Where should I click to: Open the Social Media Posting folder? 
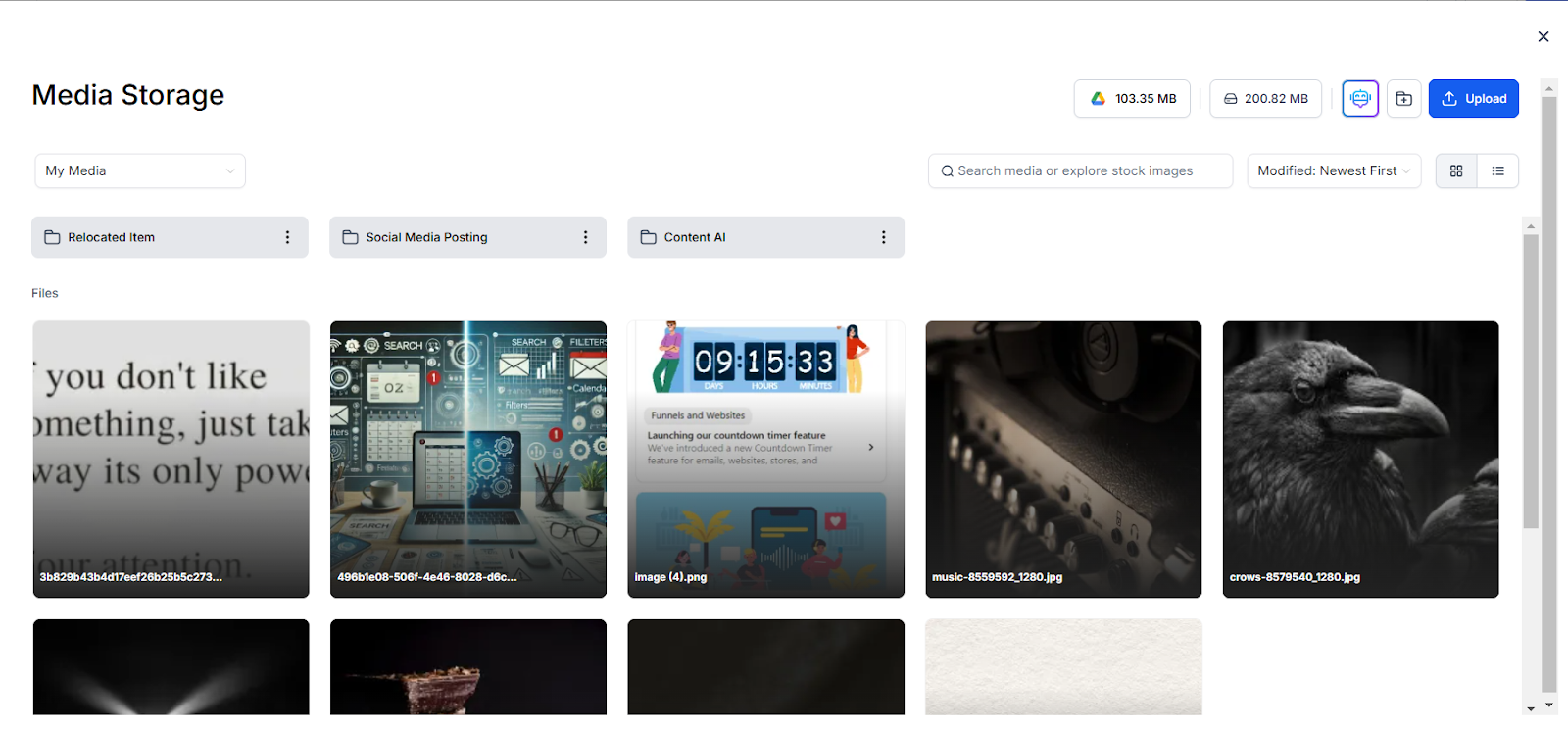point(467,237)
